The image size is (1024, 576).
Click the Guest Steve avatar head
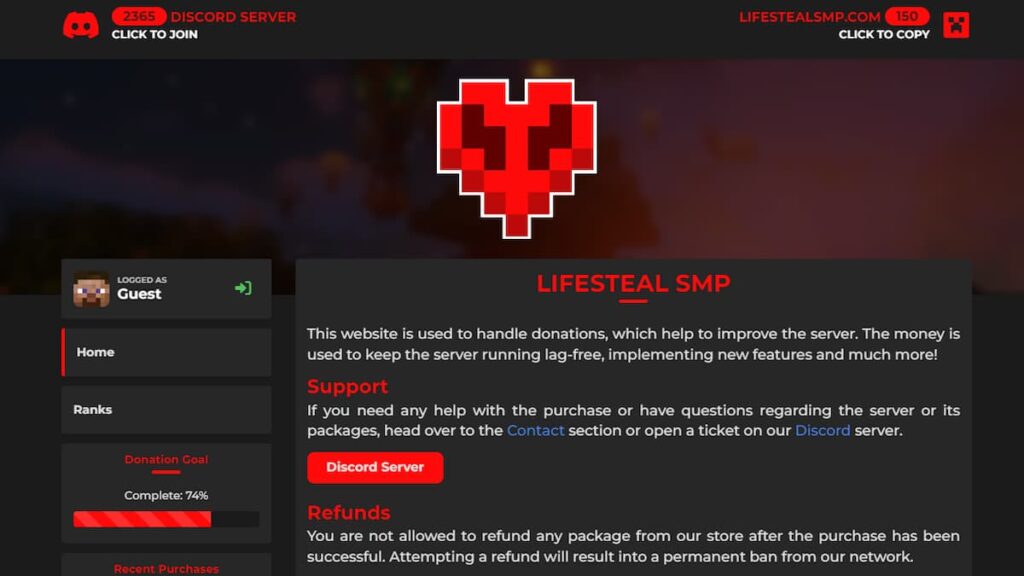[x=91, y=289]
